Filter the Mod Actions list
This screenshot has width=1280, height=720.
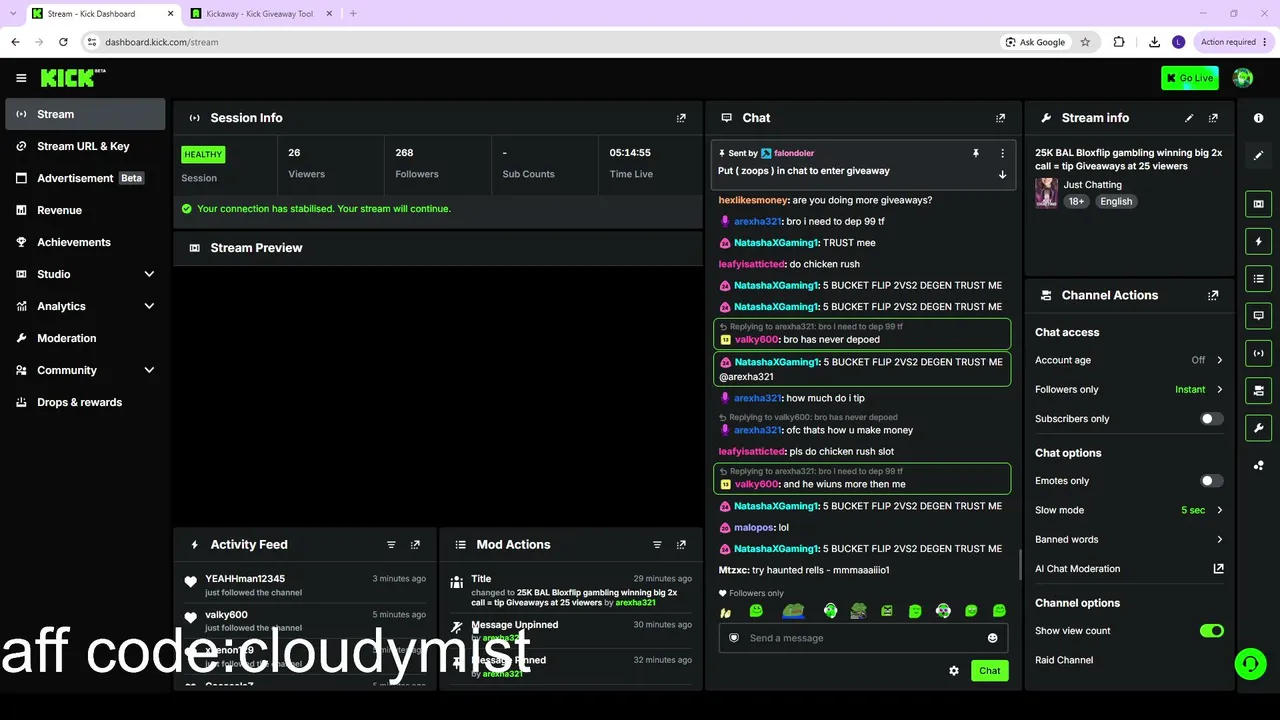tap(657, 545)
